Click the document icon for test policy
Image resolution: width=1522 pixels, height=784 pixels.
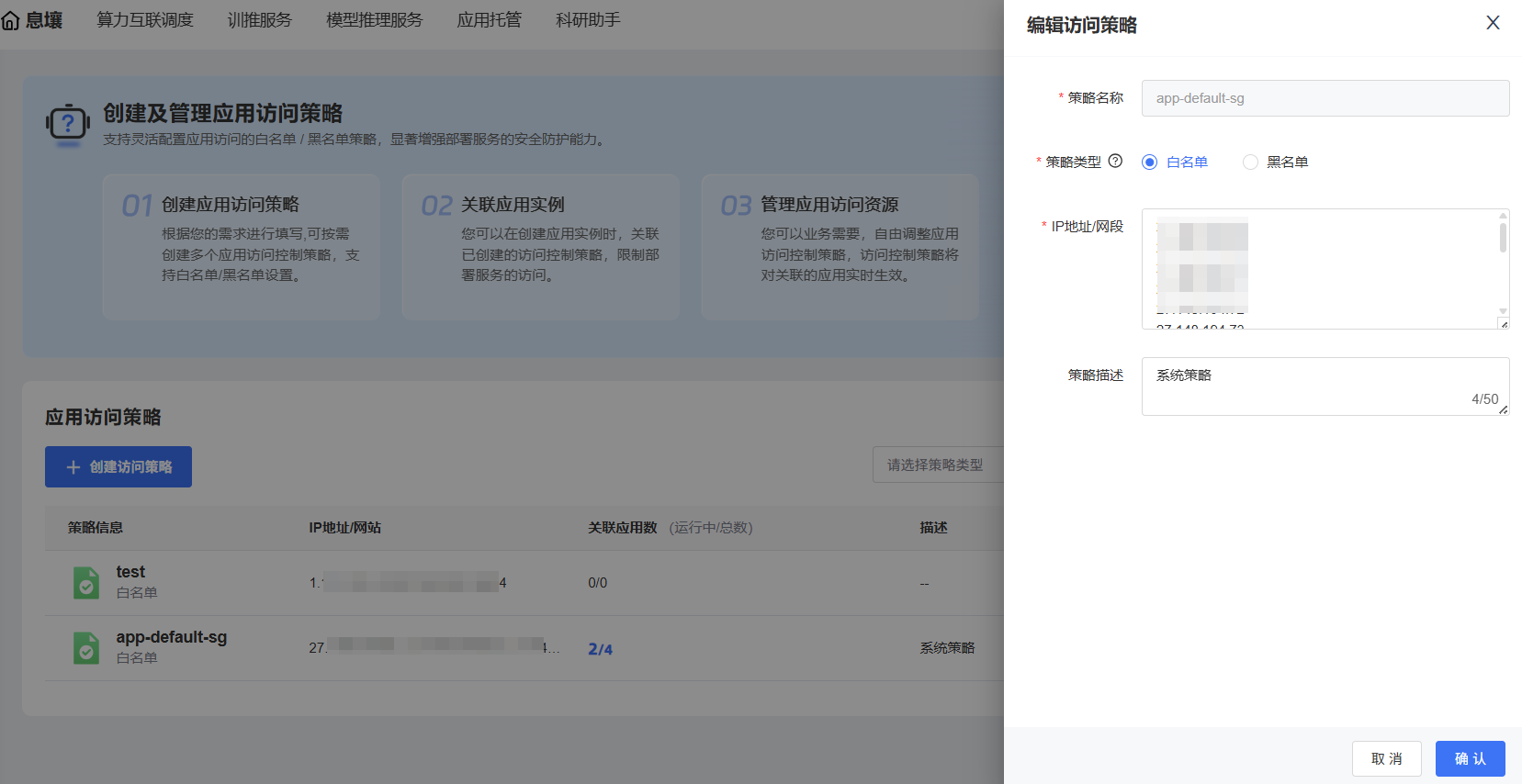[86, 583]
